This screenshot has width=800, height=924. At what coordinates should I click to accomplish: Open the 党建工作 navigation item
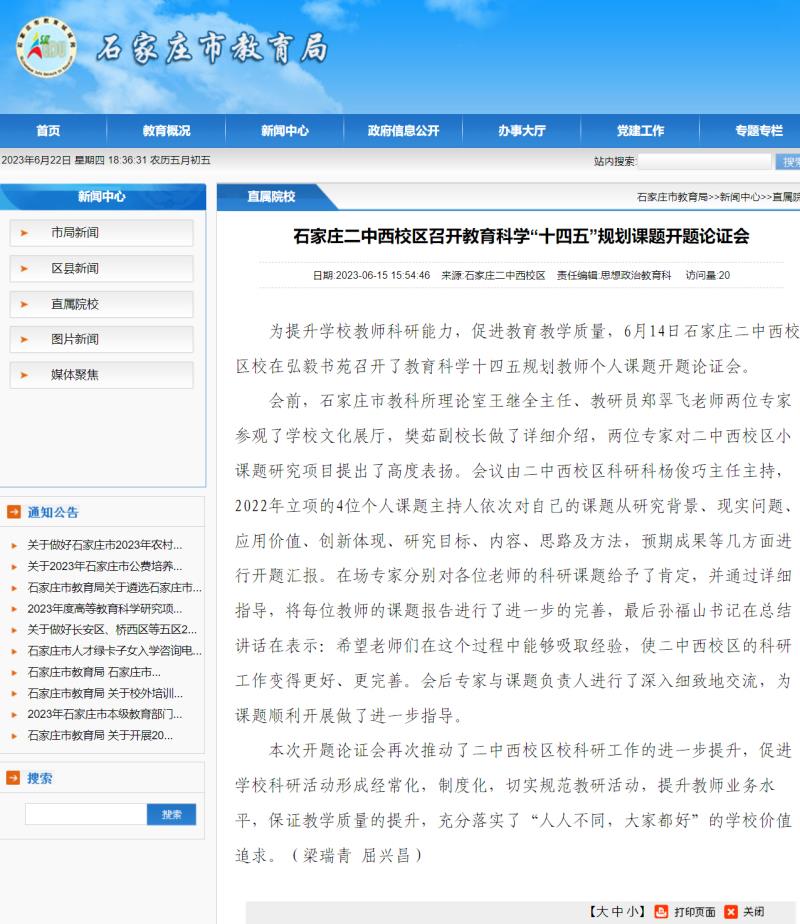pyautogui.click(x=640, y=131)
